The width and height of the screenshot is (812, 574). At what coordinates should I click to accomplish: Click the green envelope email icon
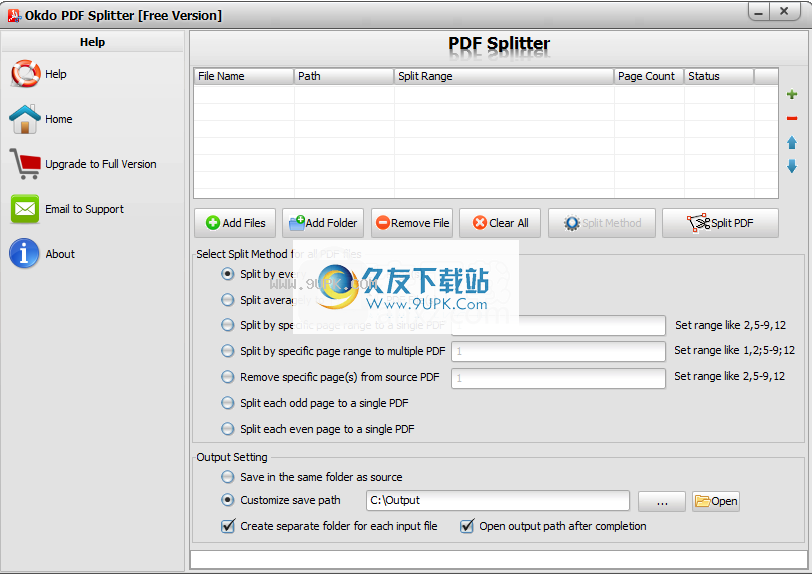(25, 209)
